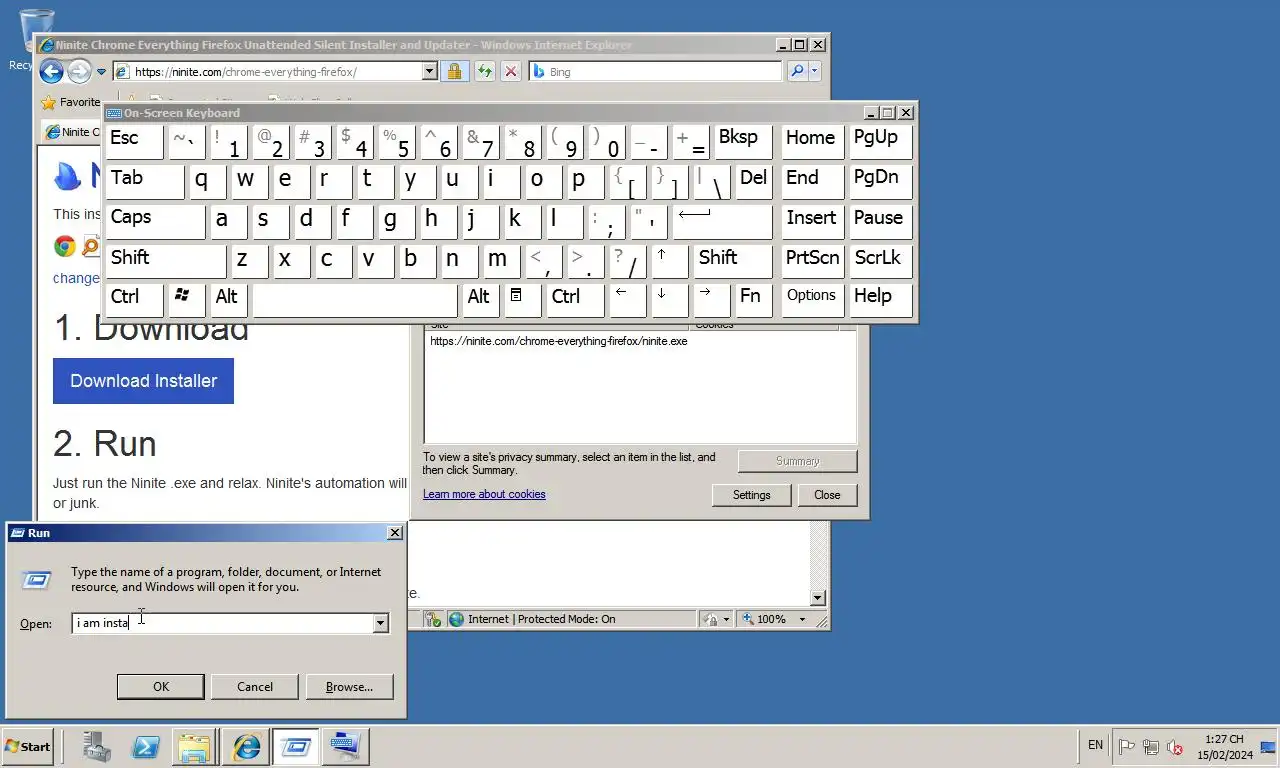Click the Esc key on On-Screen Keyboard
This screenshot has height=768, width=1280.
click(x=134, y=143)
